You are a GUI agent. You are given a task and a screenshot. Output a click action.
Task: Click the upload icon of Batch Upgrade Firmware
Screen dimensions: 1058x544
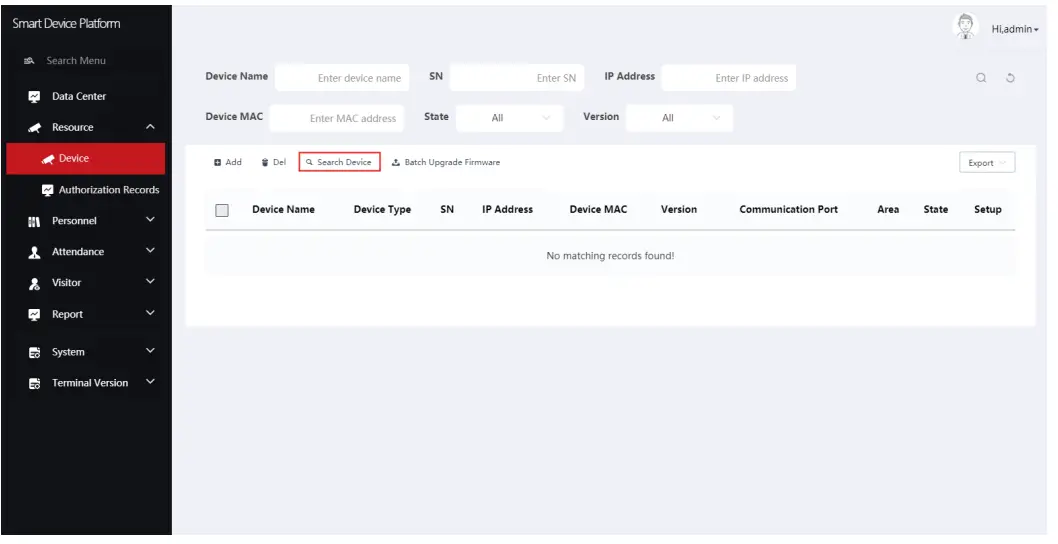click(x=396, y=163)
